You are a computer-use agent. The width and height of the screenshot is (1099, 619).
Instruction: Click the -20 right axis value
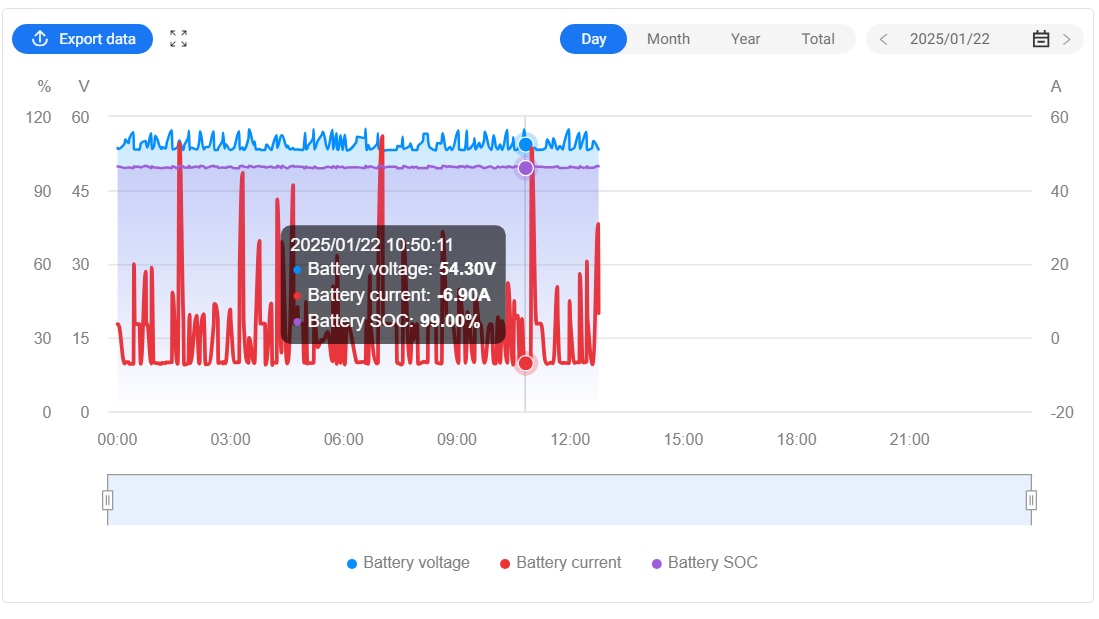pyautogui.click(x=1062, y=412)
